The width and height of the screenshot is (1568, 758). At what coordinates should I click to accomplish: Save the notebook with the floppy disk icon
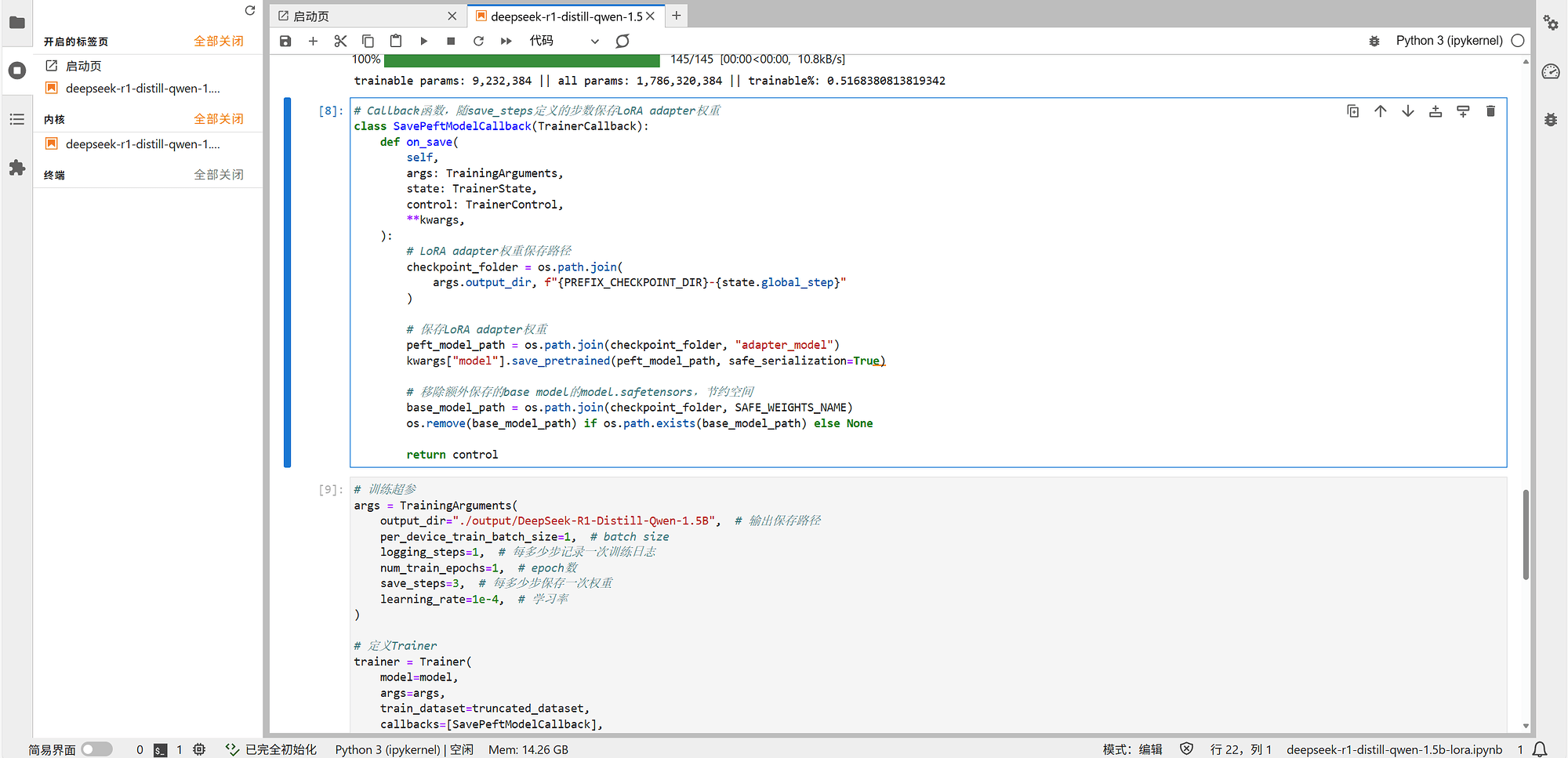(285, 41)
